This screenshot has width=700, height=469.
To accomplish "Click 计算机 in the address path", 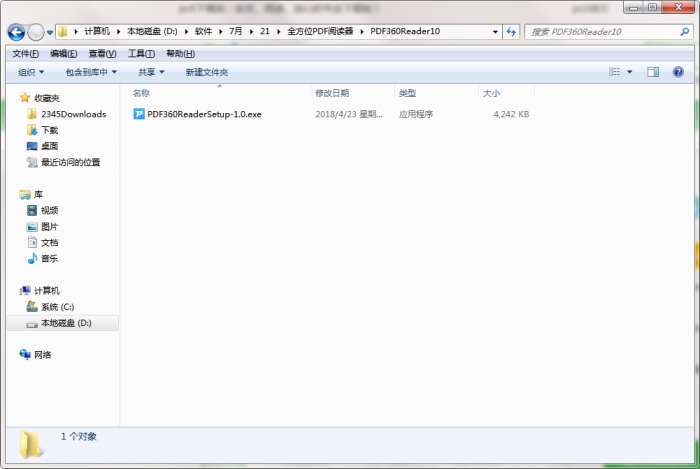I will (x=97, y=31).
